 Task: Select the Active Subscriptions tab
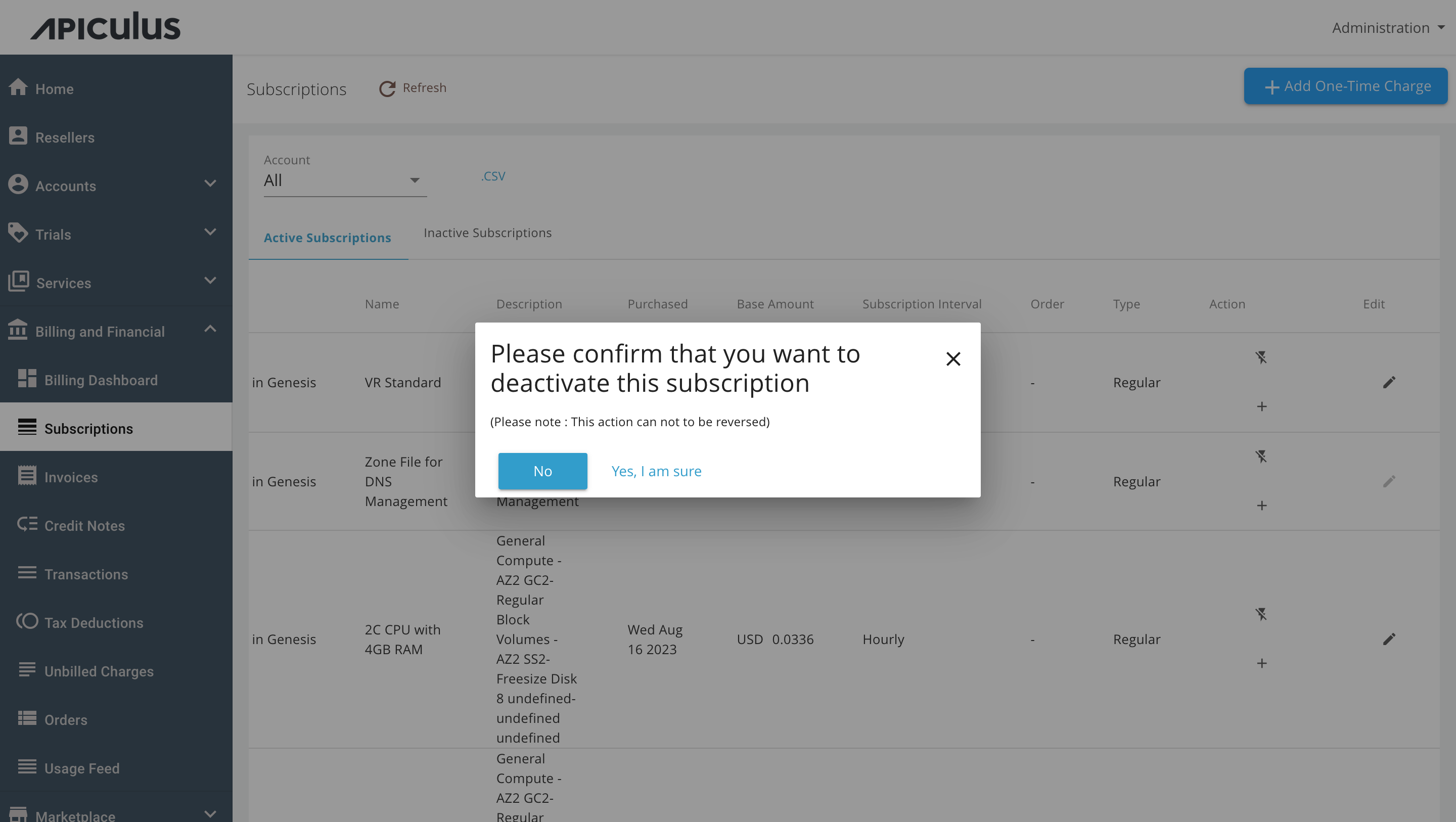(327, 237)
